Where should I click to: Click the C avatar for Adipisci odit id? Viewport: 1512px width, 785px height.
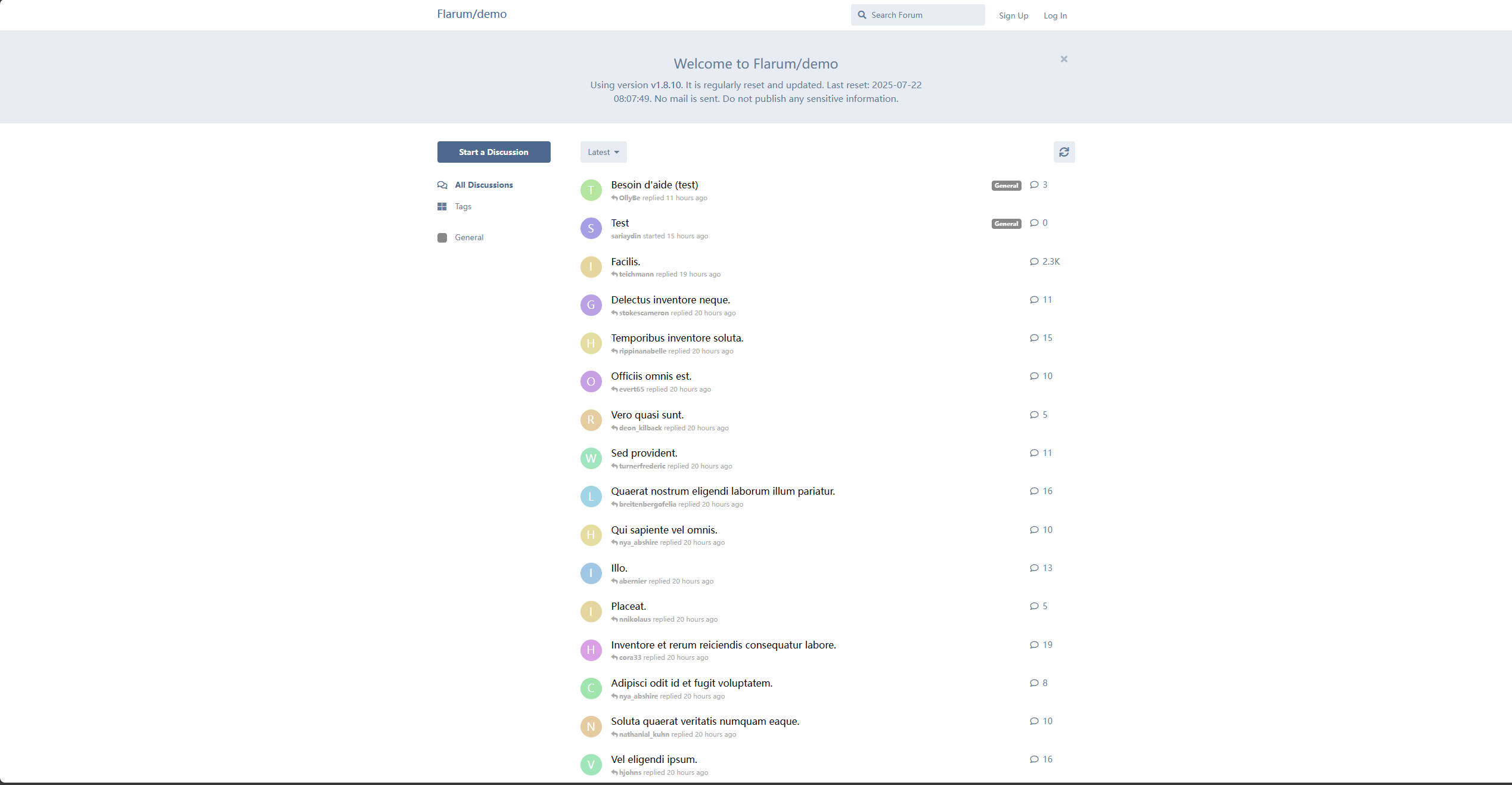[591, 688]
